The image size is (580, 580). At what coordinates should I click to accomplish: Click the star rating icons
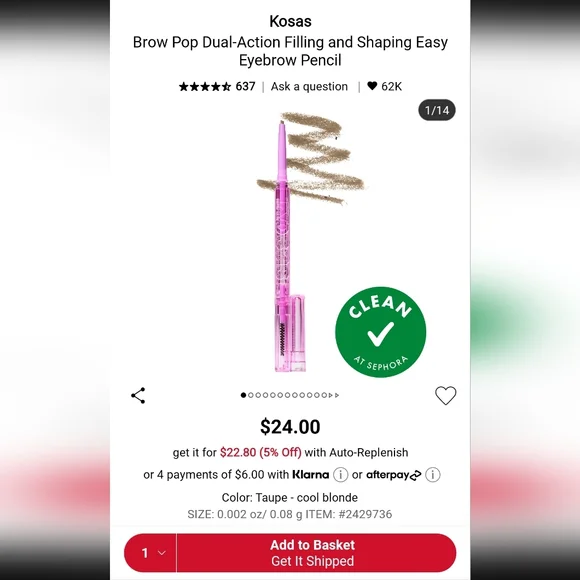pos(205,87)
